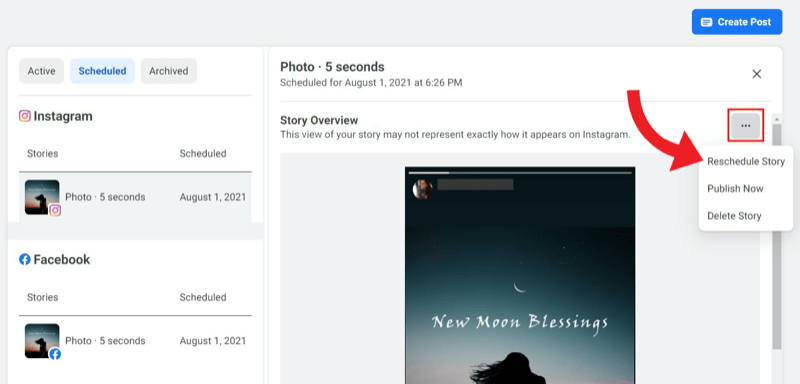Click the Instagram logo icon beside heading
Screen dimensions: 800x384
(24, 116)
